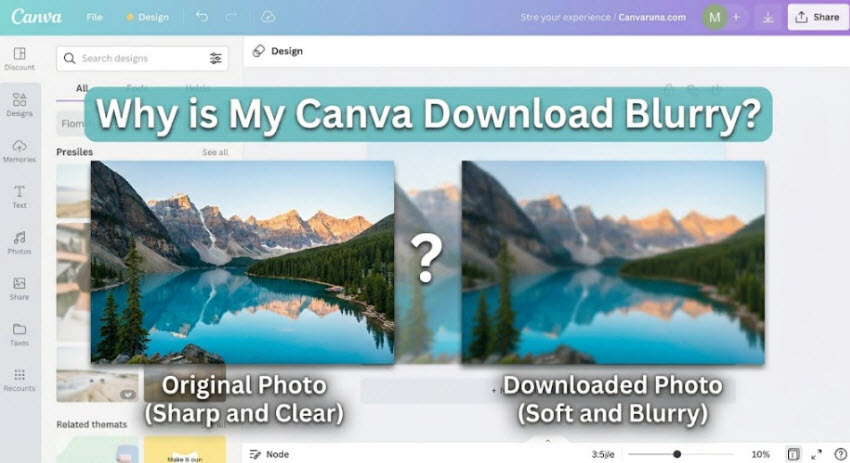Viewport: 850px width, 463px height.
Task: Click the 10% zoom value
Action: (760, 454)
